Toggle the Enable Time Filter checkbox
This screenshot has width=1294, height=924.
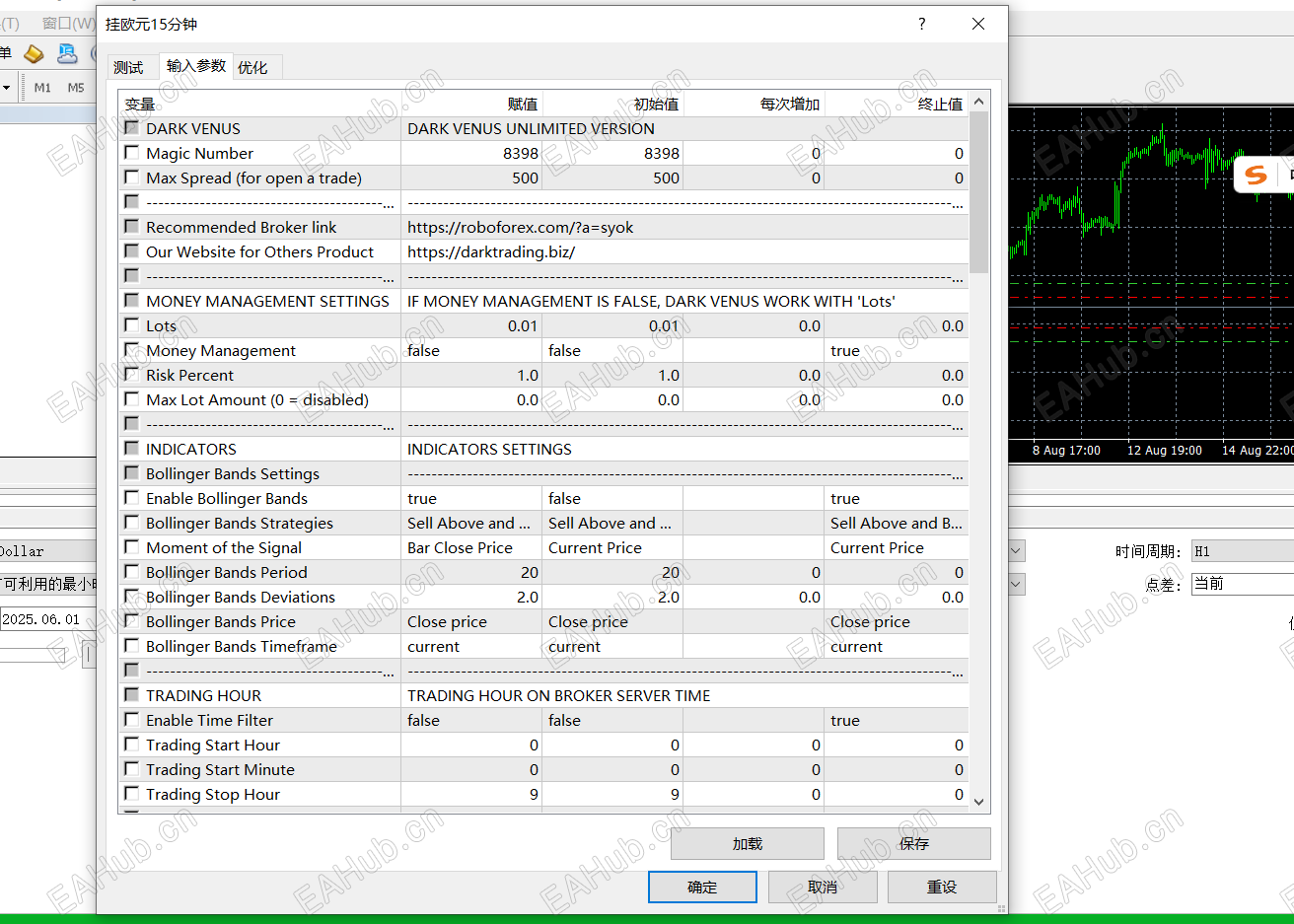(132, 720)
